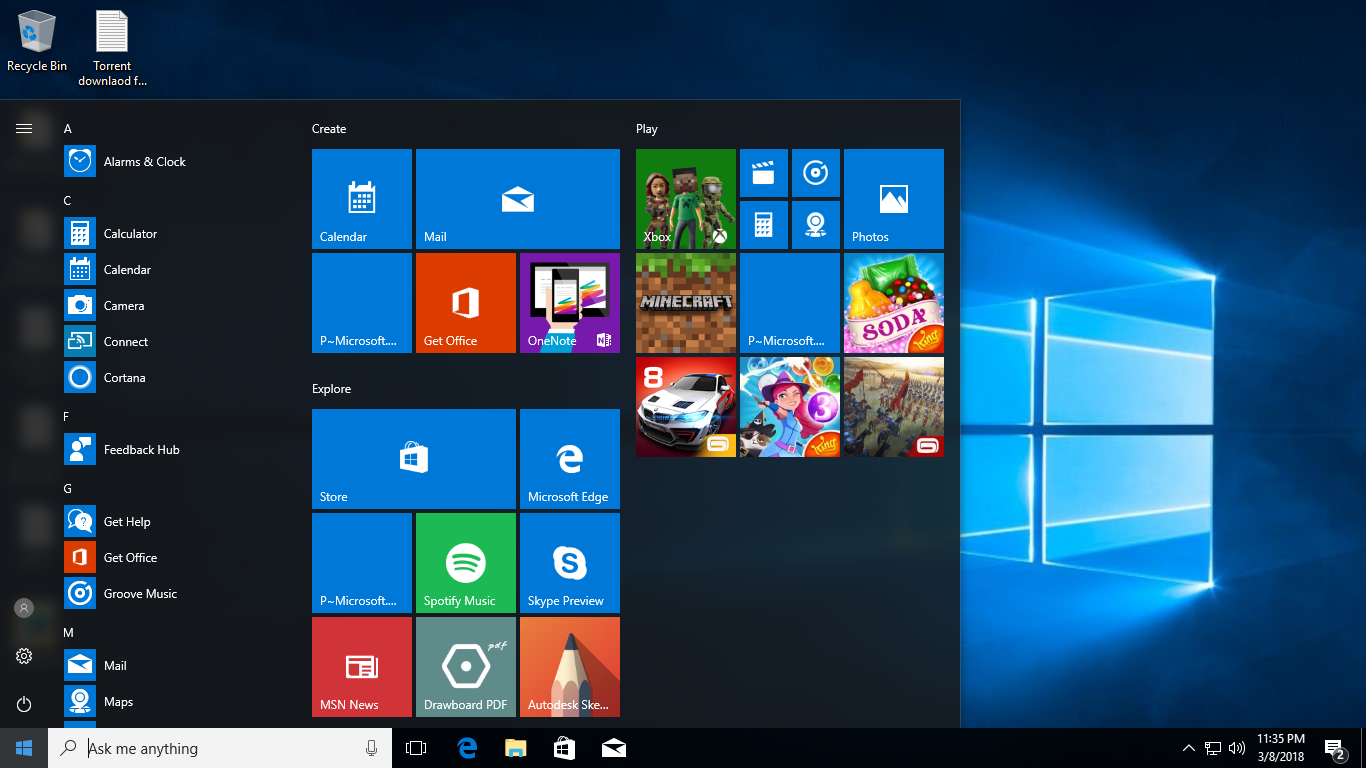Image resolution: width=1366 pixels, height=768 pixels.
Task: Open the Xbox tile
Action: point(686,199)
